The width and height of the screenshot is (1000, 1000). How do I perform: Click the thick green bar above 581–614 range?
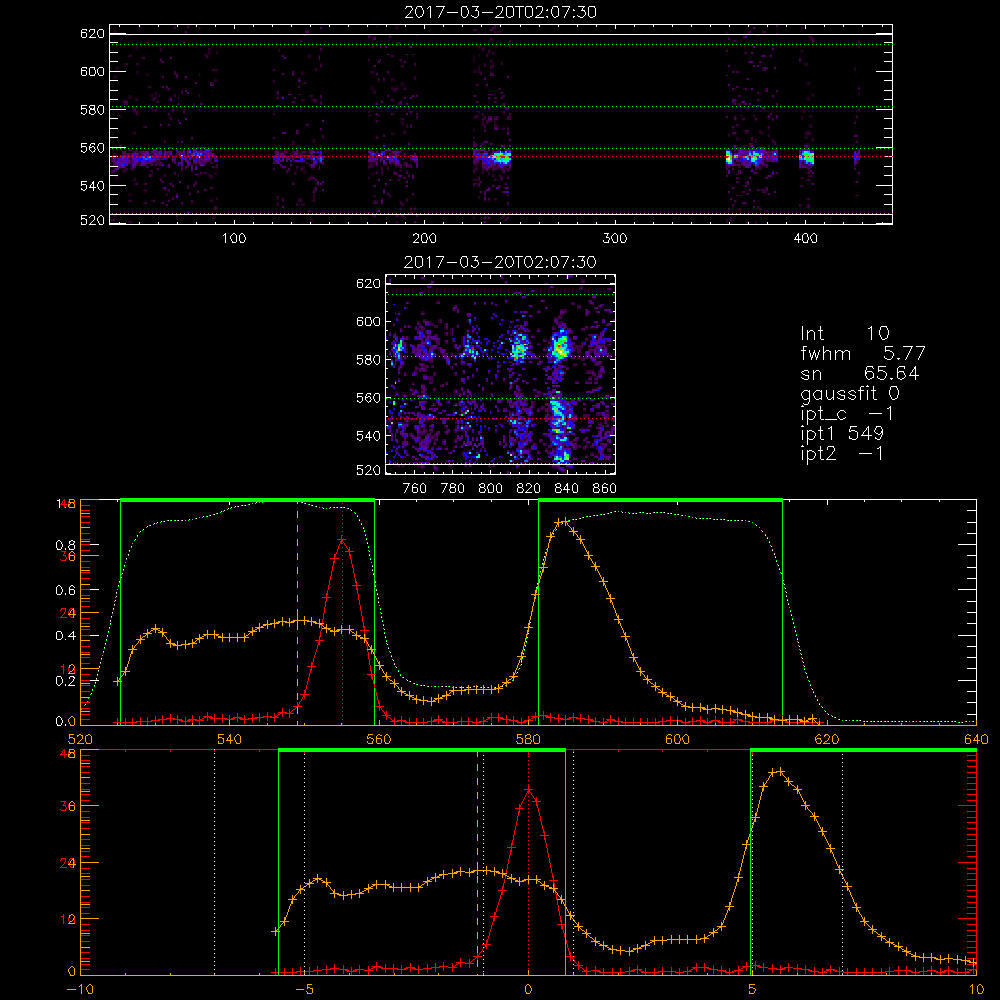pos(660,500)
